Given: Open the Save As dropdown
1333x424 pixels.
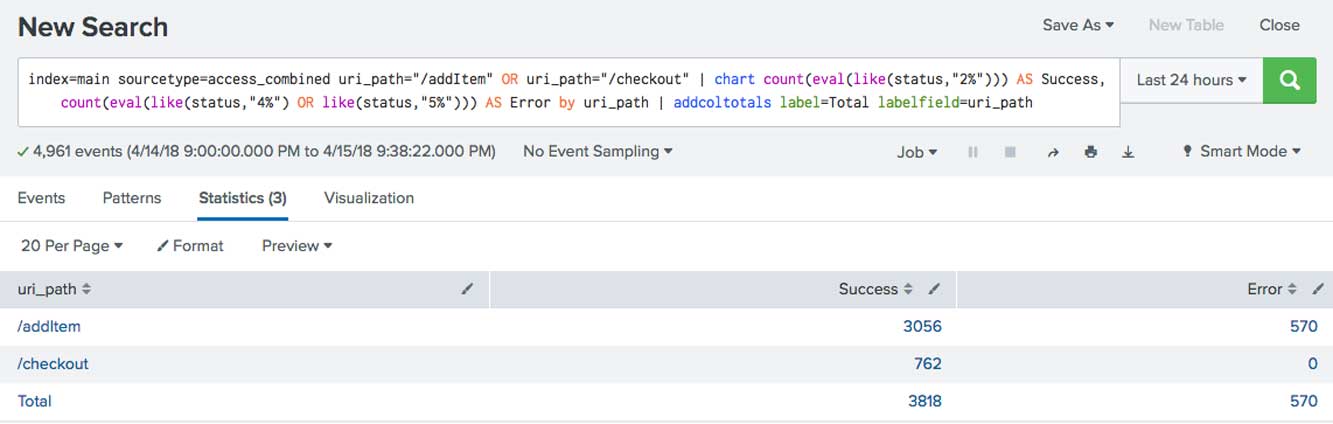Looking at the screenshot, I should point(1077,25).
